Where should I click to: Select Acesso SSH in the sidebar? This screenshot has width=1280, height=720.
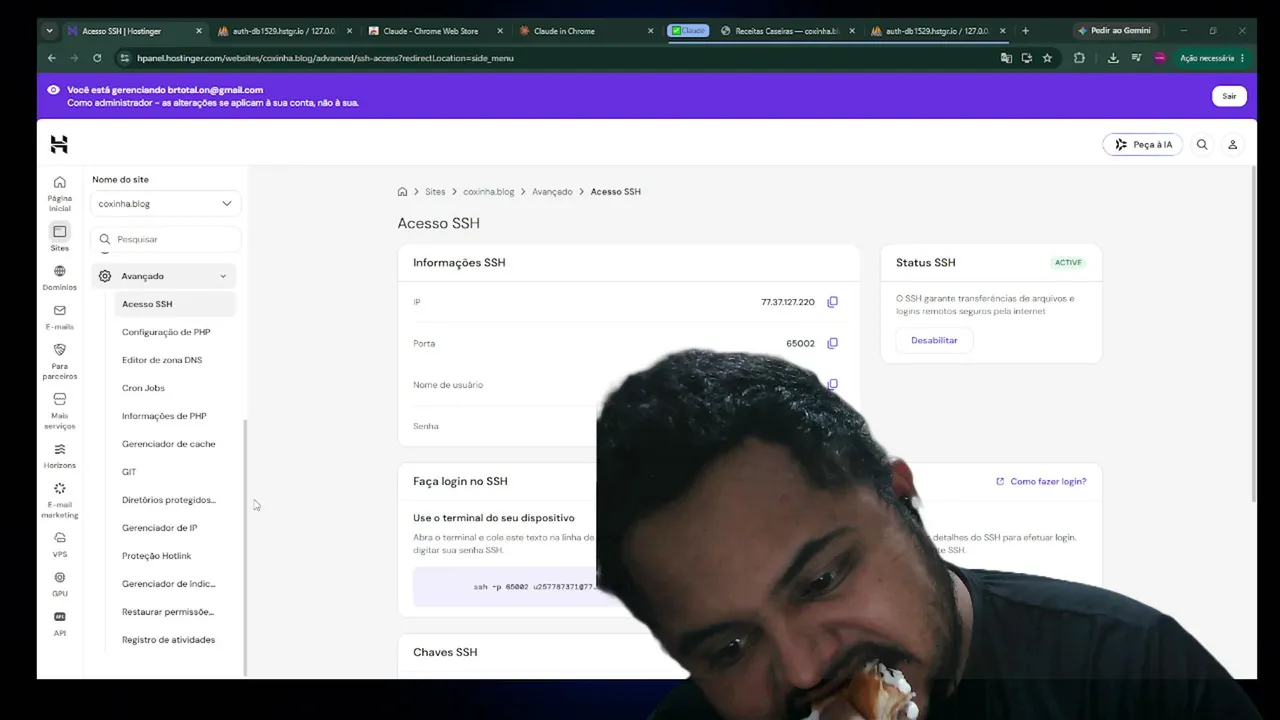[x=175, y=304]
